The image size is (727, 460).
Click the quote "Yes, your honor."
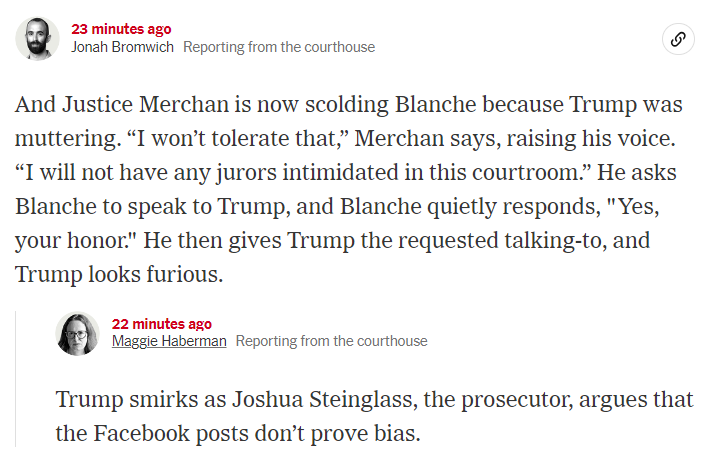tap(337, 223)
